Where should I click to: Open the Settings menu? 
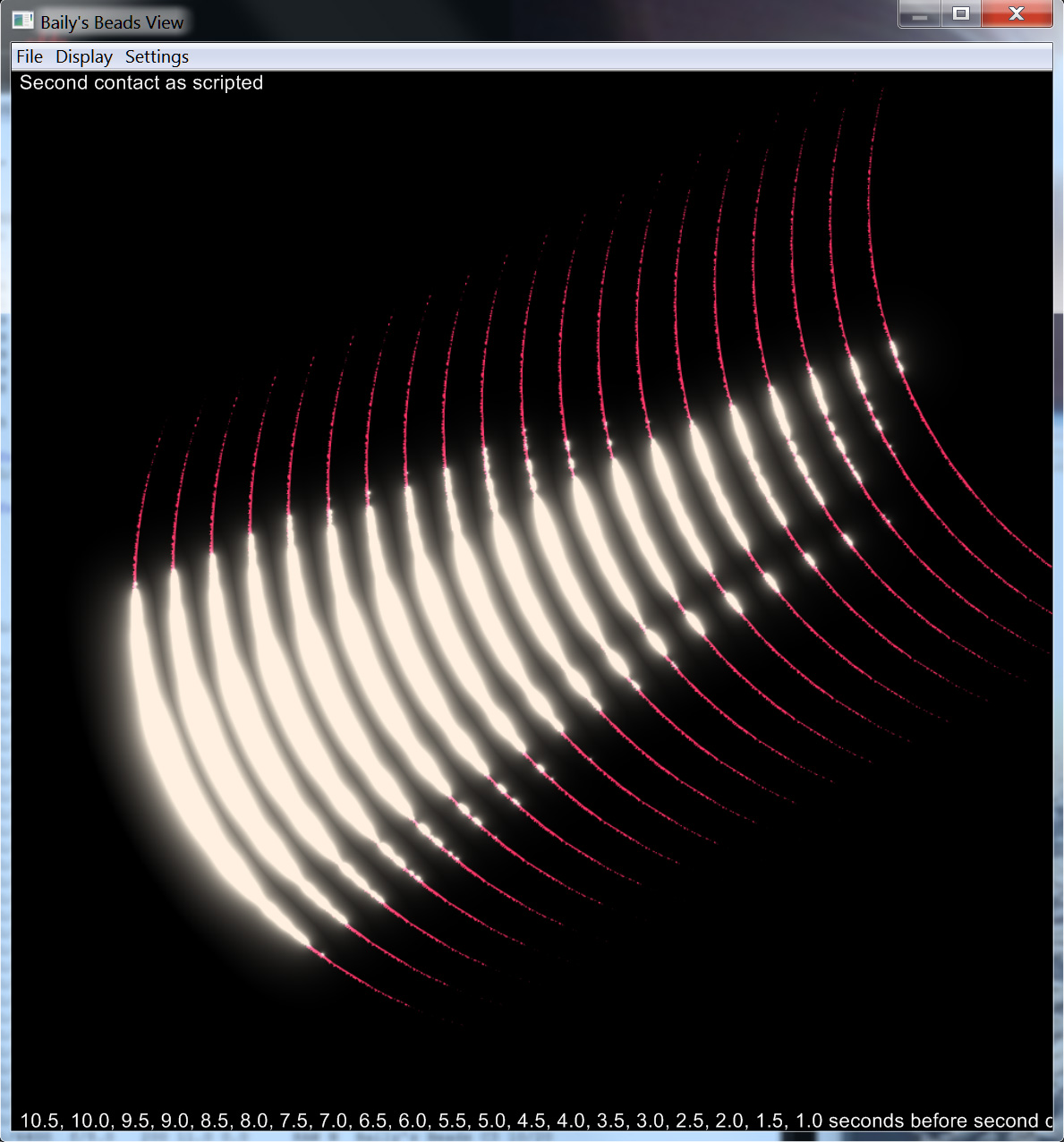[x=157, y=56]
